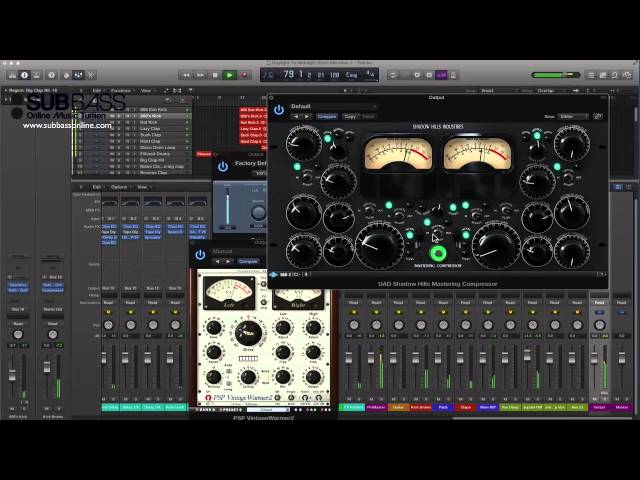Screen dimensions: 640x480
Task: Select the Pads channel strip name
Action: pos(443,407)
